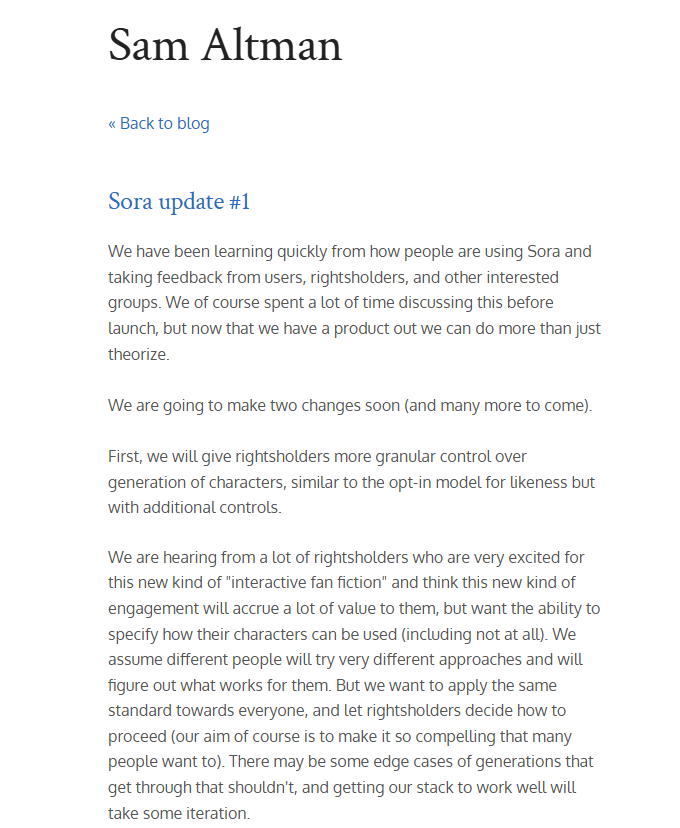
Task: Click the phrase "standard towards everyone"
Action: [206, 711]
